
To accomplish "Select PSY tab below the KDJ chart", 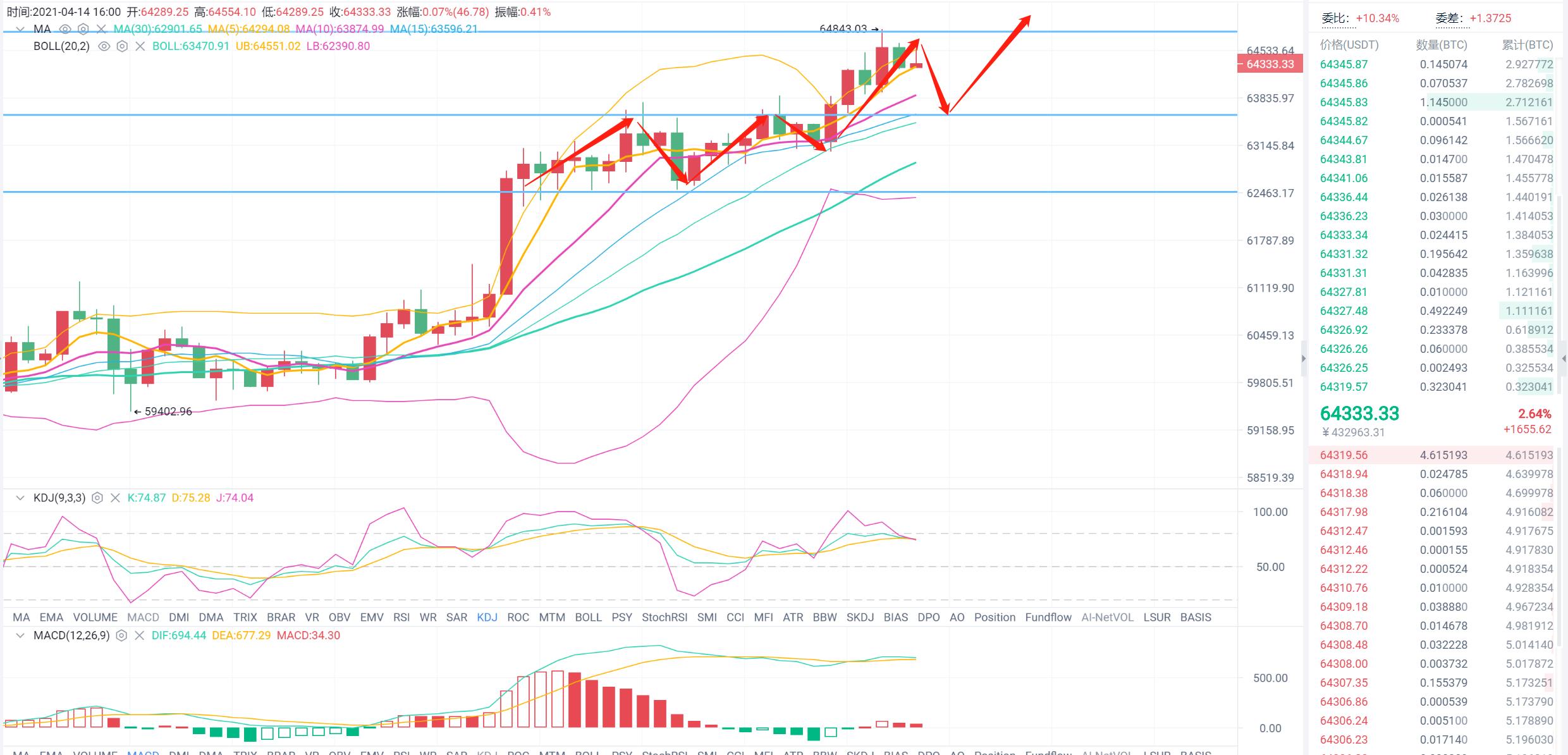I will click(622, 617).
